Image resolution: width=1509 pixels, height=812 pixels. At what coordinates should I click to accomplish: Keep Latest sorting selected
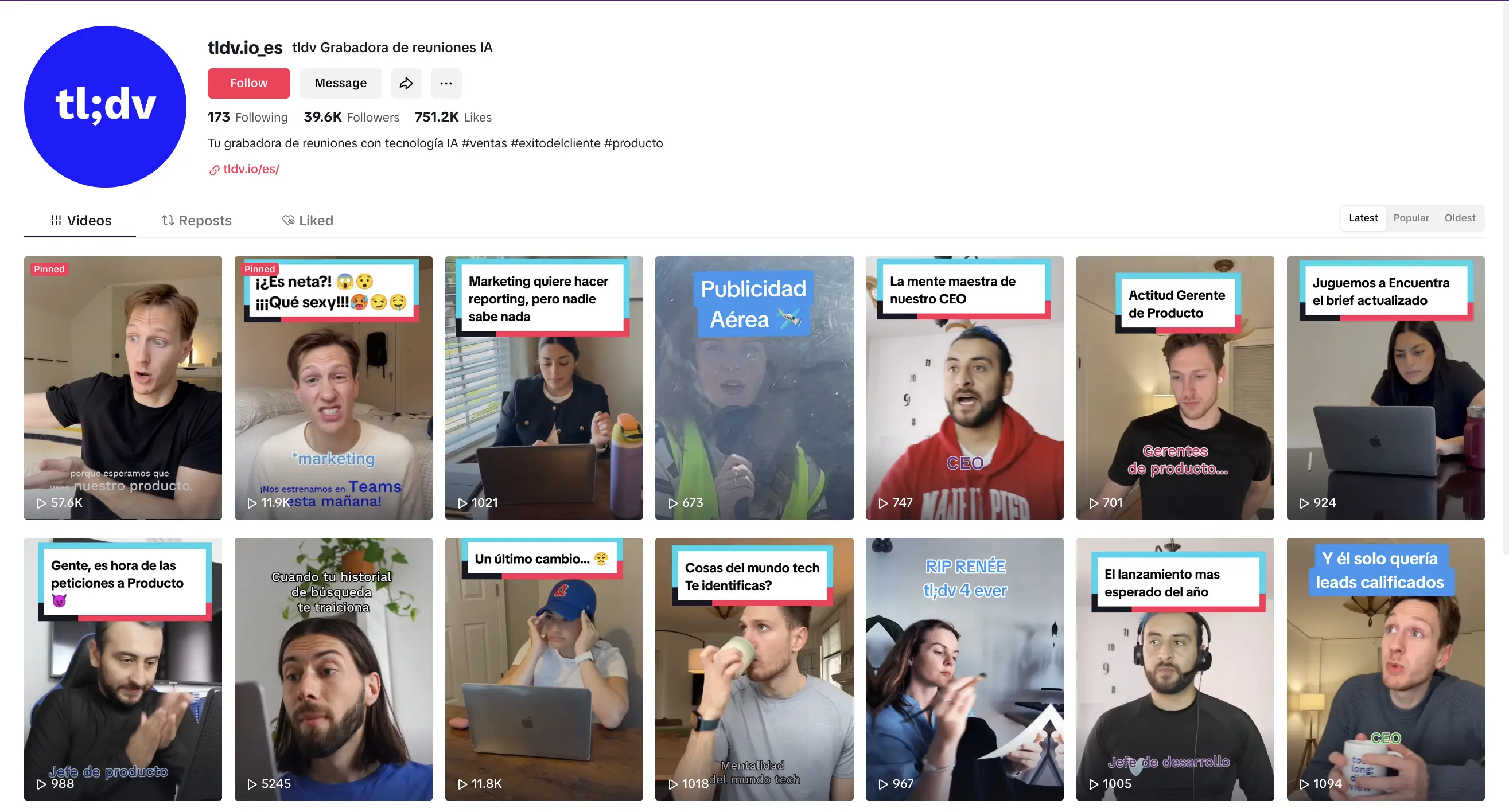(1363, 218)
